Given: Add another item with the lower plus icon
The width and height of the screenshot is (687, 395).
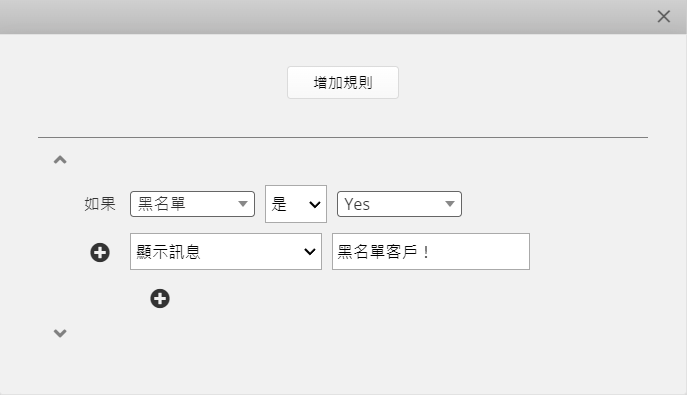Looking at the screenshot, I should pyautogui.click(x=160, y=299).
